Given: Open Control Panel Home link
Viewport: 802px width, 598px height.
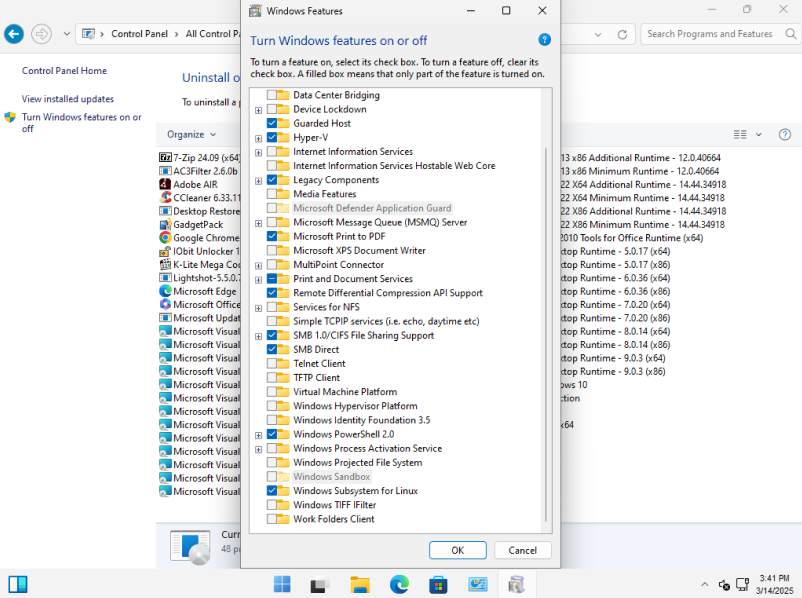Looking at the screenshot, I should [64, 71].
